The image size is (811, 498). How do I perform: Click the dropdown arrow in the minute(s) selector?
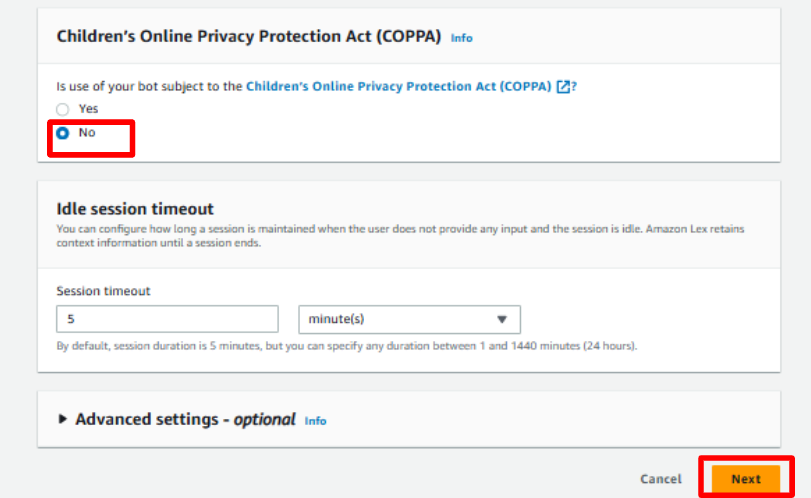[x=502, y=320]
